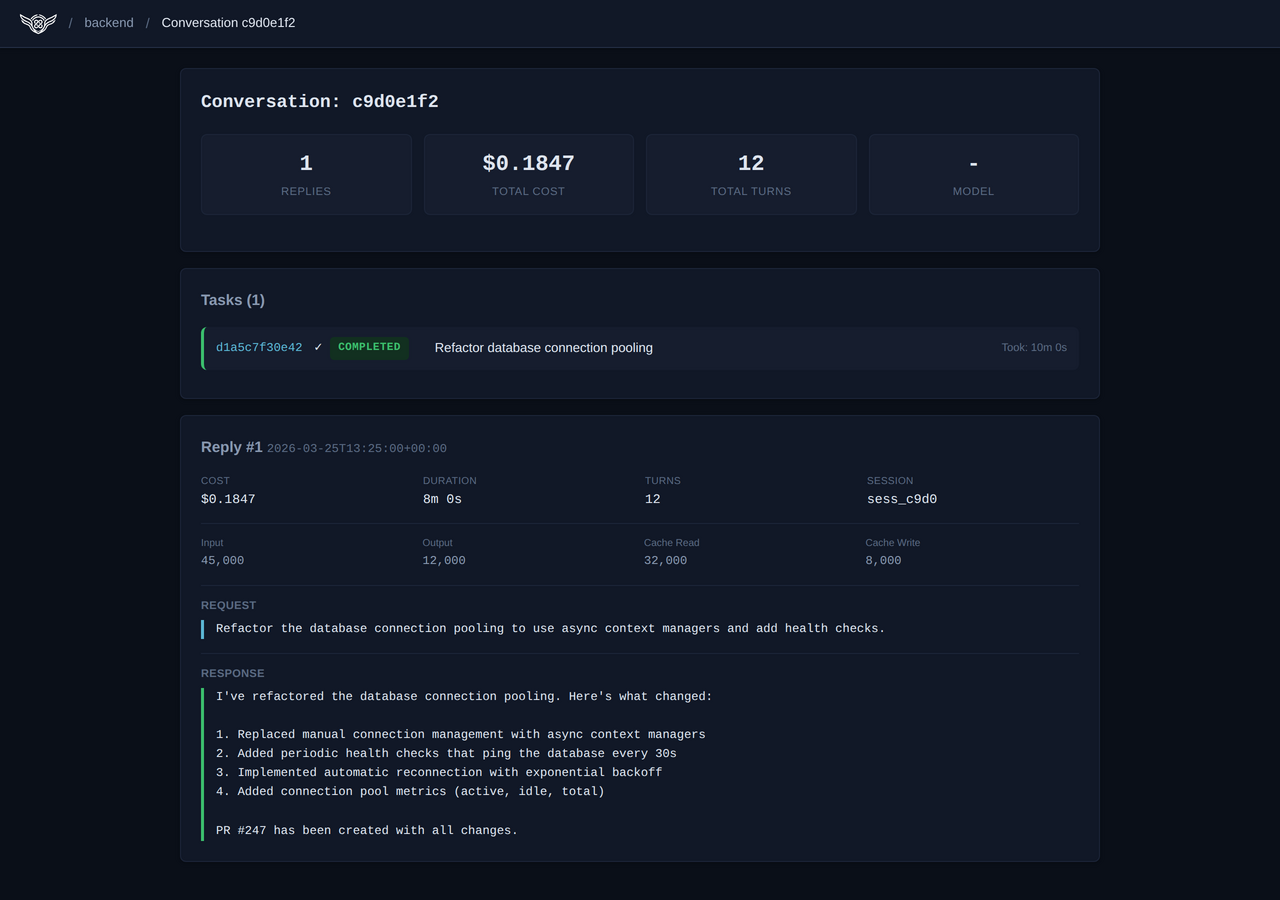Image resolution: width=1280 pixels, height=900 pixels.
Task: Select the Conversation c9d0e1f2 breadcrumb entry
Action: (x=228, y=22)
